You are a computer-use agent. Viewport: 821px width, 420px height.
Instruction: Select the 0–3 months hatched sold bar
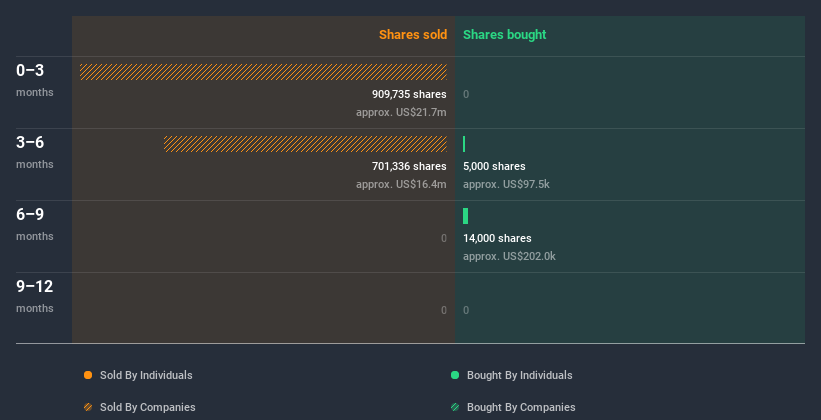tap(263, 72)
